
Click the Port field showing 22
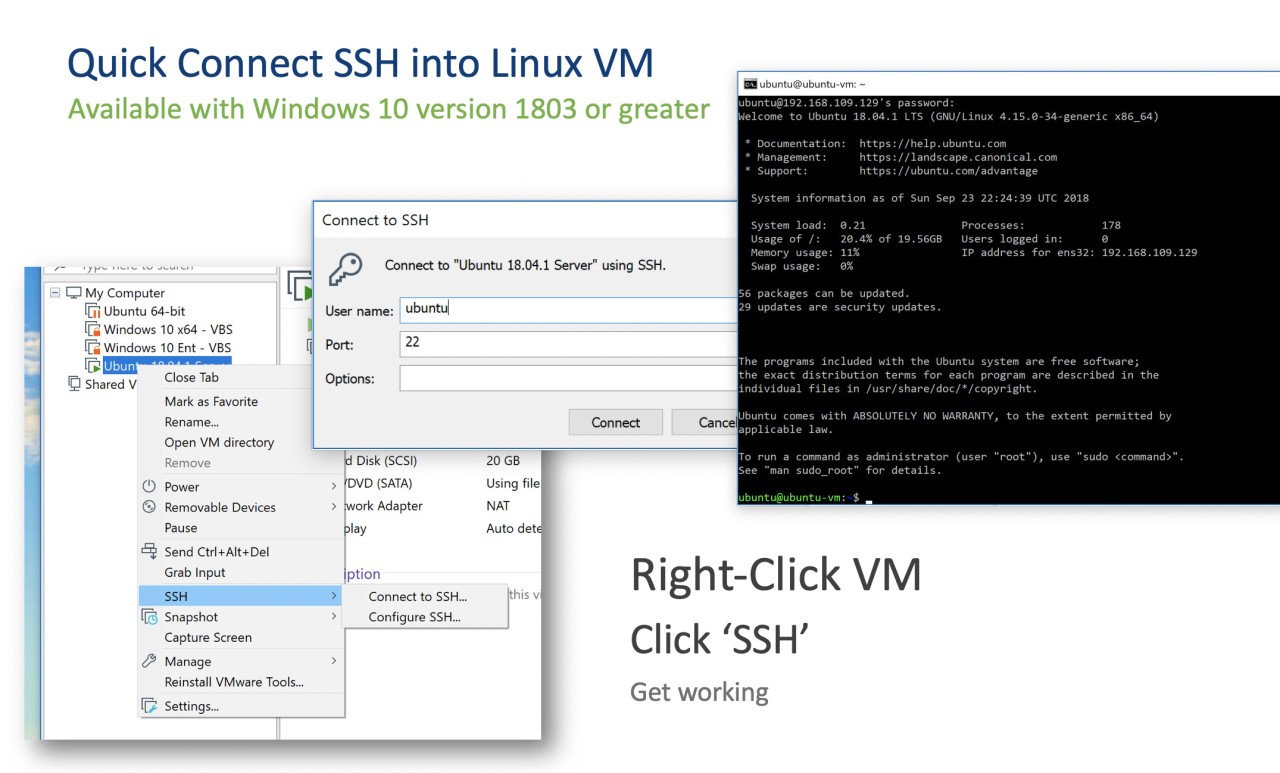(x=568, y=344)
